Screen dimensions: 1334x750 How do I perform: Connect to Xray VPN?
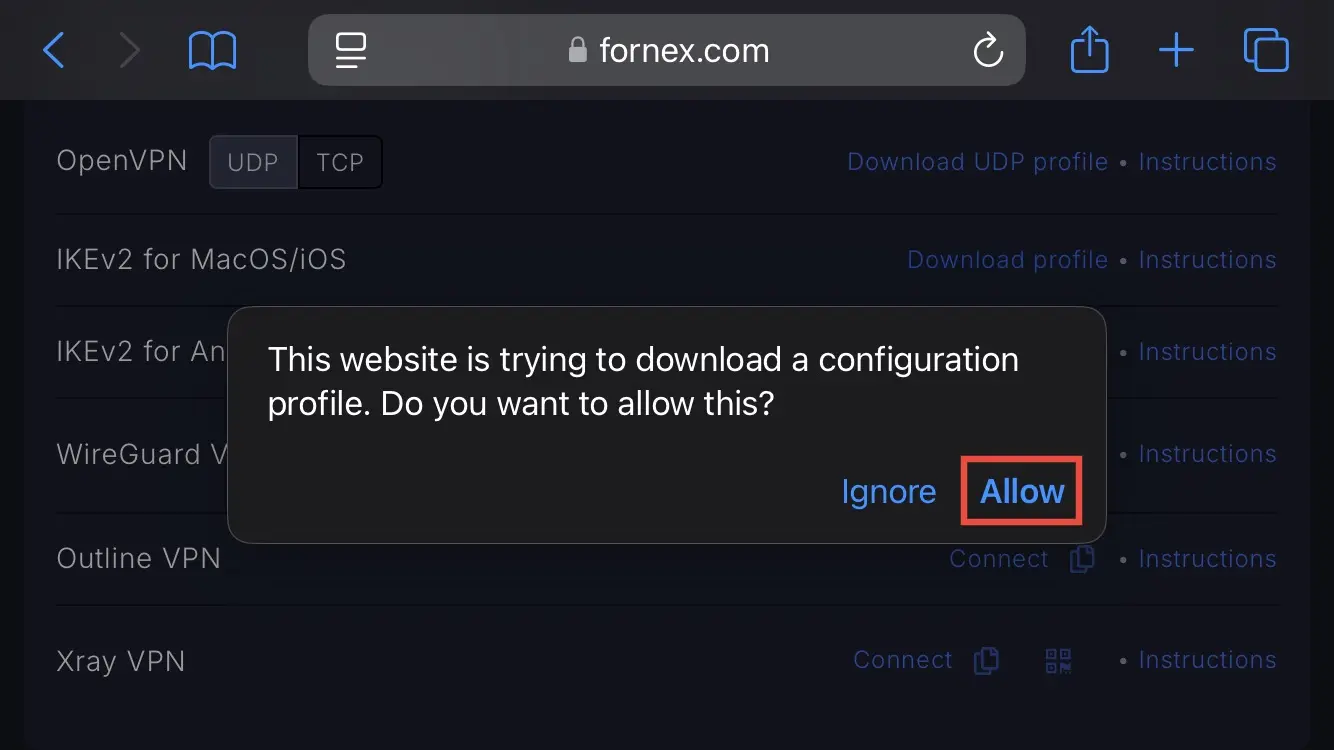[x=903, y=660]
